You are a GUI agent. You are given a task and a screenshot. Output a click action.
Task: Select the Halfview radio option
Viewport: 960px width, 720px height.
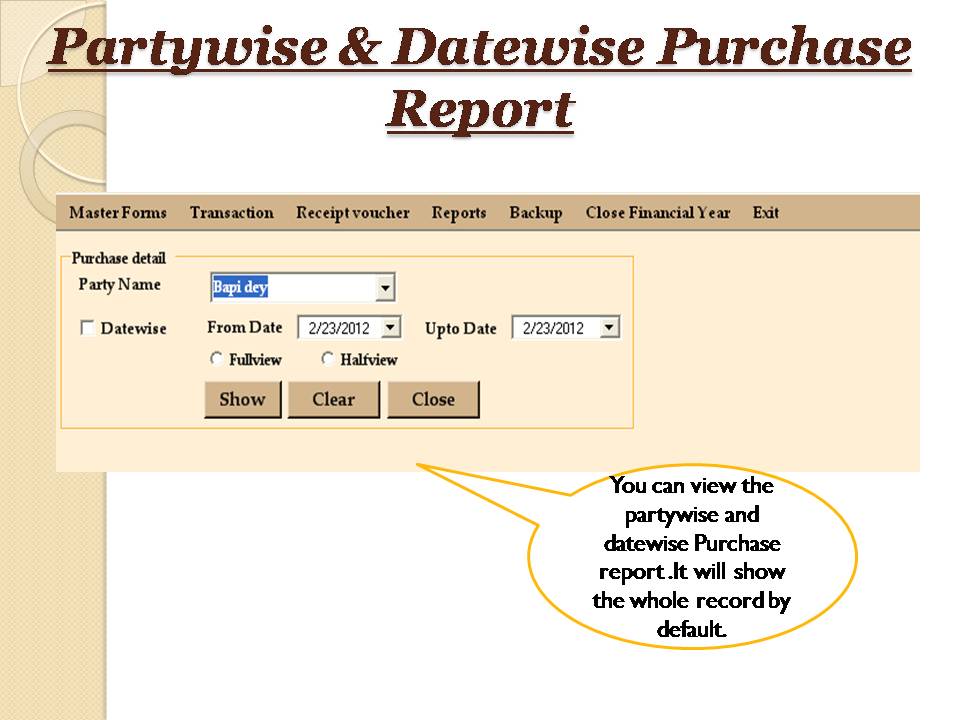coord(328,359)
